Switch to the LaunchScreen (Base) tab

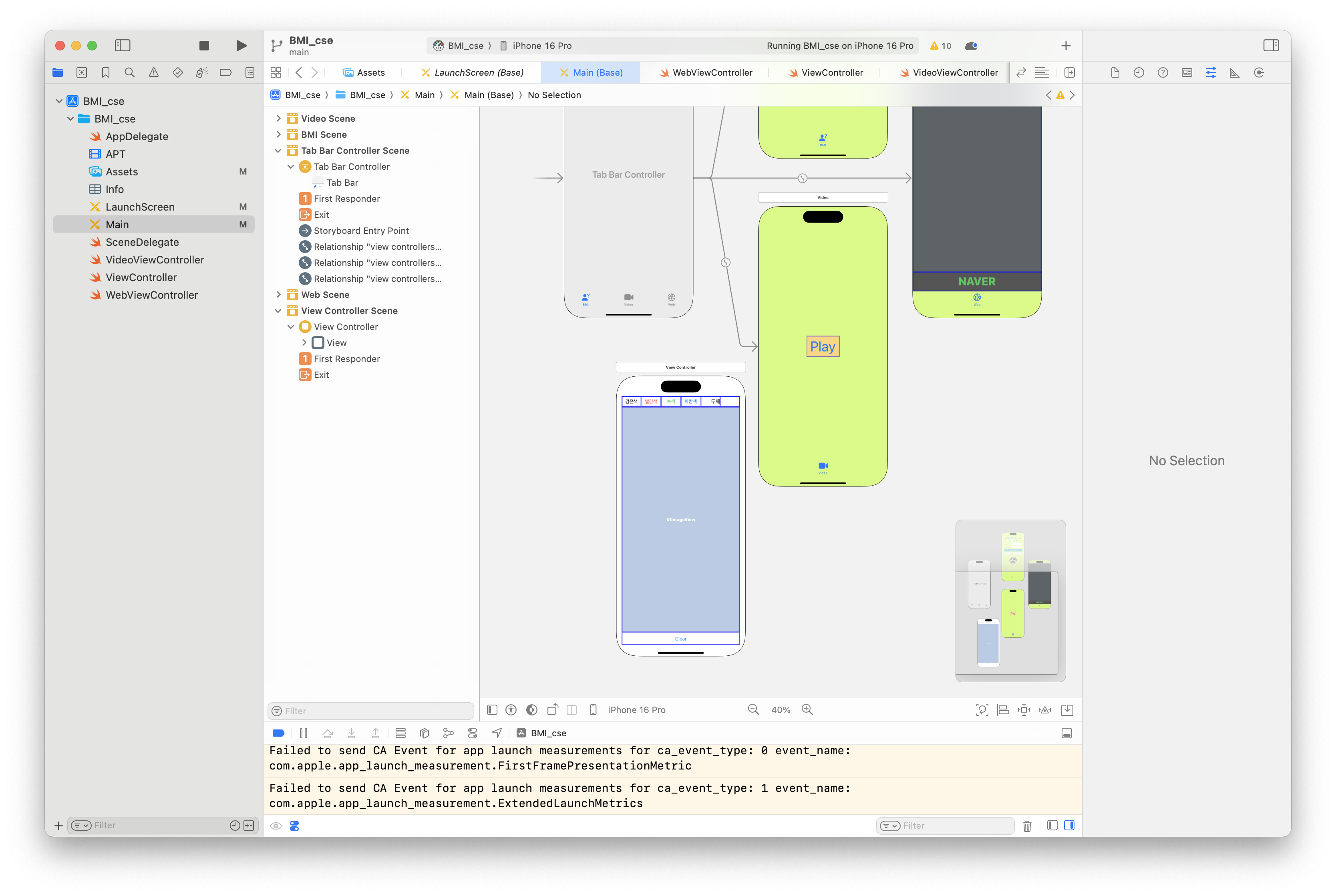[x=478, y=72]
